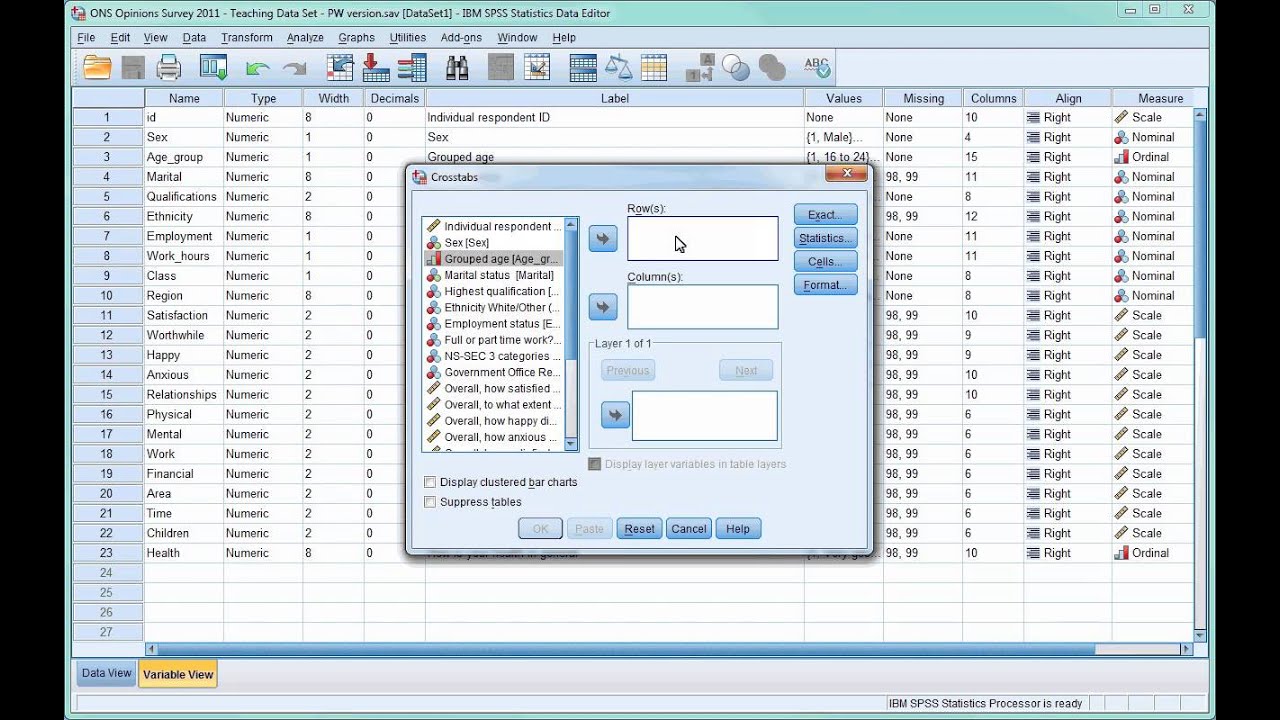Open Cells... options in Crosstabs
This screenshot has width=1280, height=720.
tap(825, 261)
